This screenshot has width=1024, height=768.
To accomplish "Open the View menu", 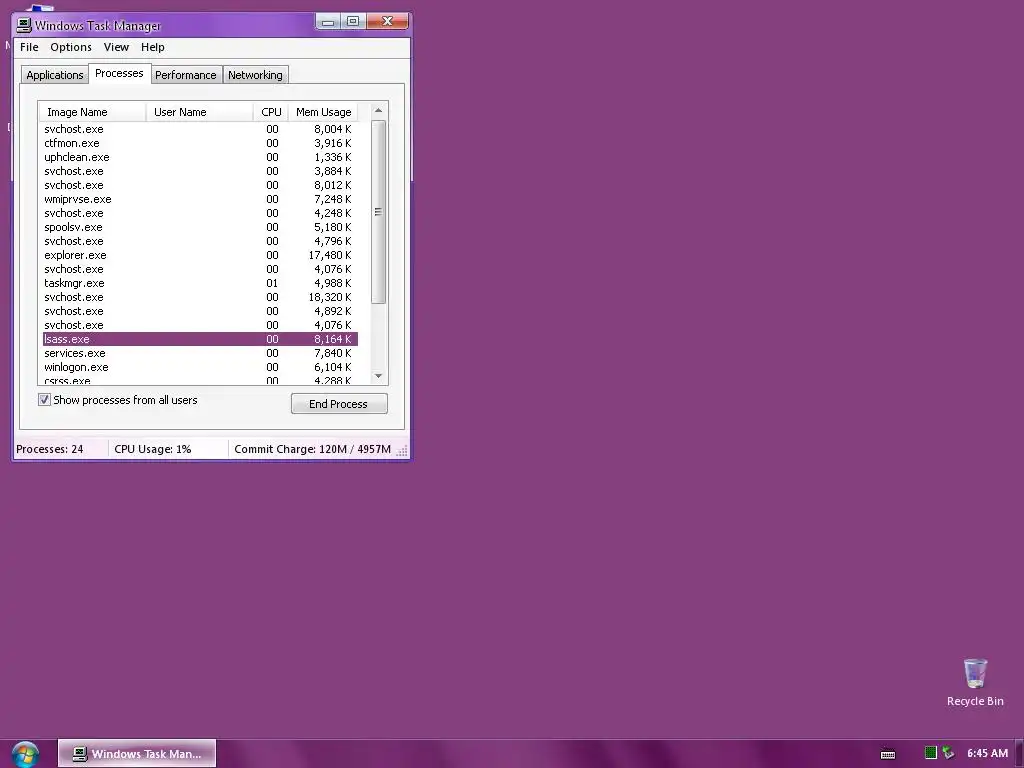I will 116,47.
